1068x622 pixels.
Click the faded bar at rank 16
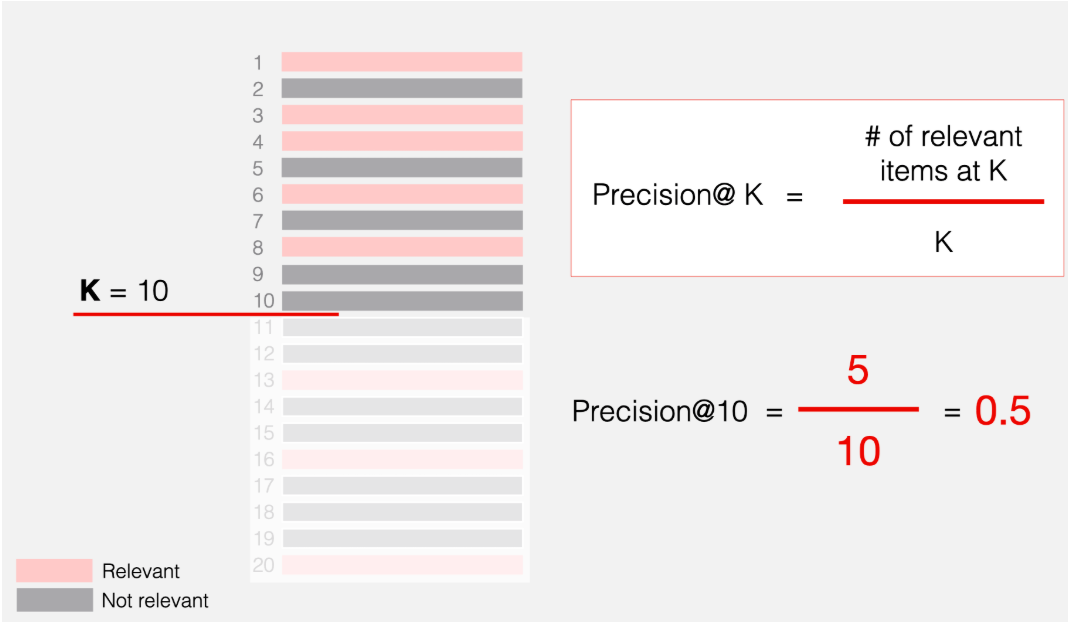point(401,459)
